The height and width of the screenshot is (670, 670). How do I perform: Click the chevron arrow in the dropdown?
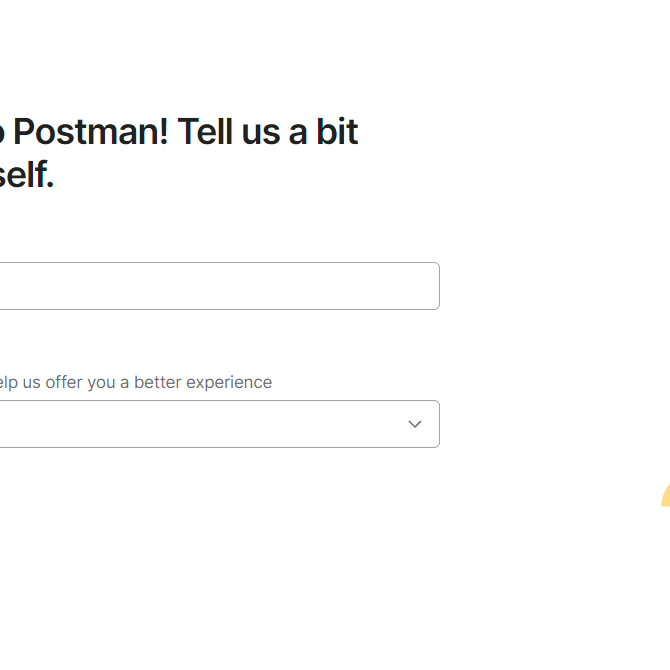[415, 424]
